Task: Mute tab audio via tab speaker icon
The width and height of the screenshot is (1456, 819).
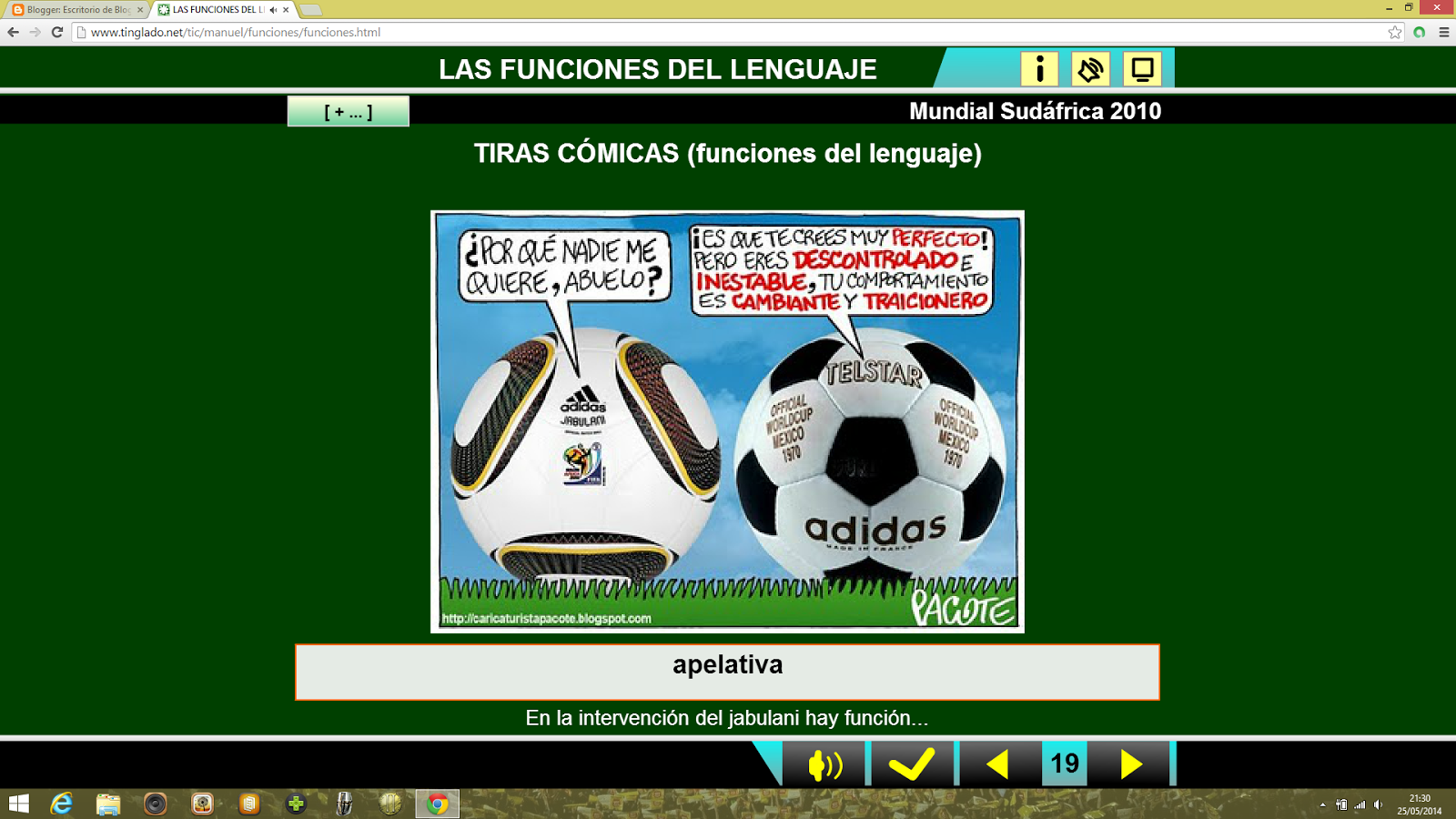Action: tap(273, 10)
